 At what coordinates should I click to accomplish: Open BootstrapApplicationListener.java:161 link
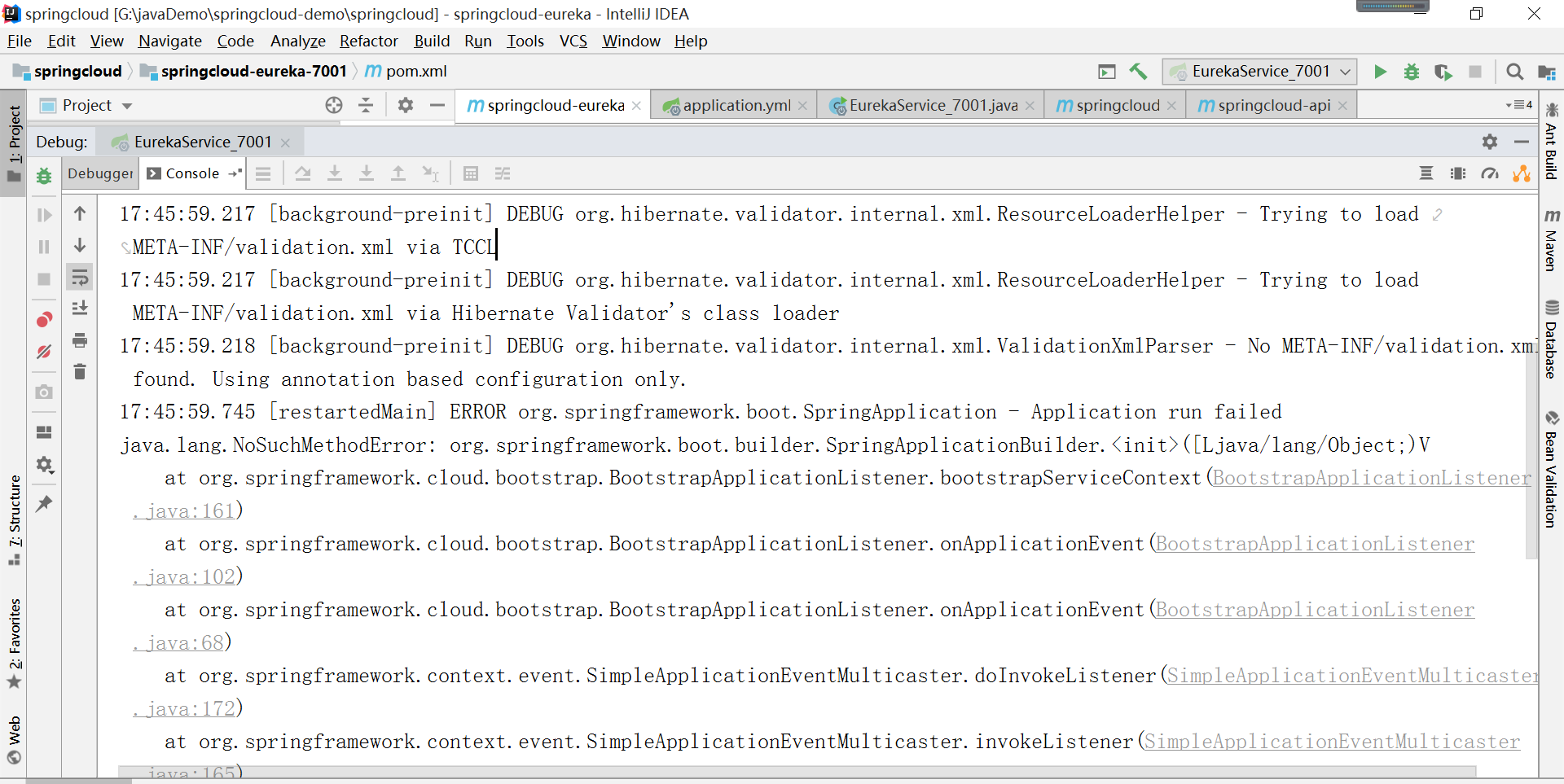click(x=1372, y=478)
